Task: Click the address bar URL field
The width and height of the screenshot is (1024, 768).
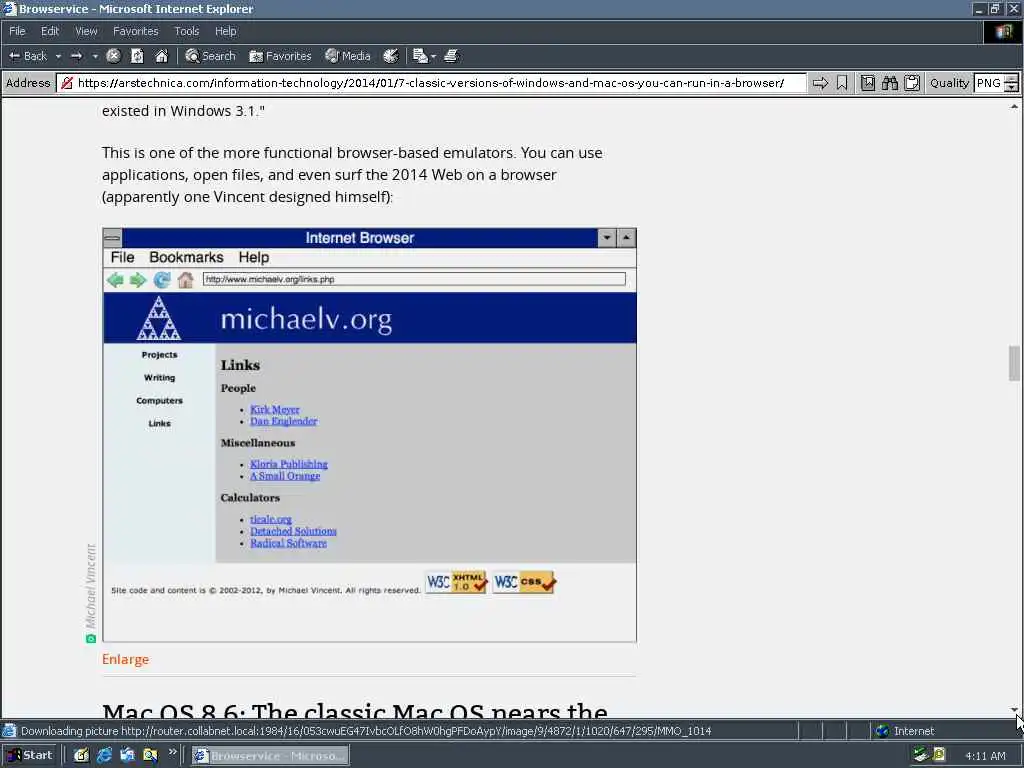Action: [x=431, y=83]
